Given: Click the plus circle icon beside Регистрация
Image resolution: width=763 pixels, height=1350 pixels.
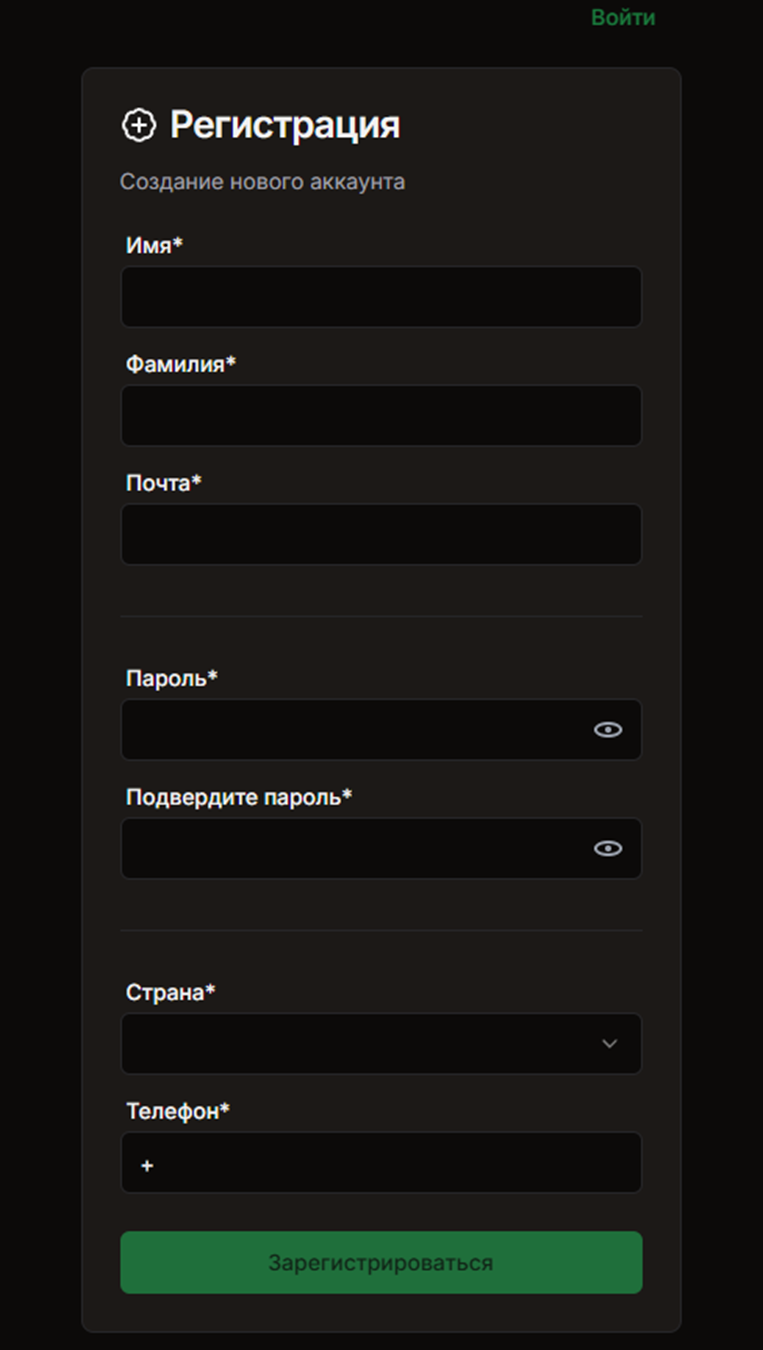Looking at the screenshot, I should coord(139,126).
